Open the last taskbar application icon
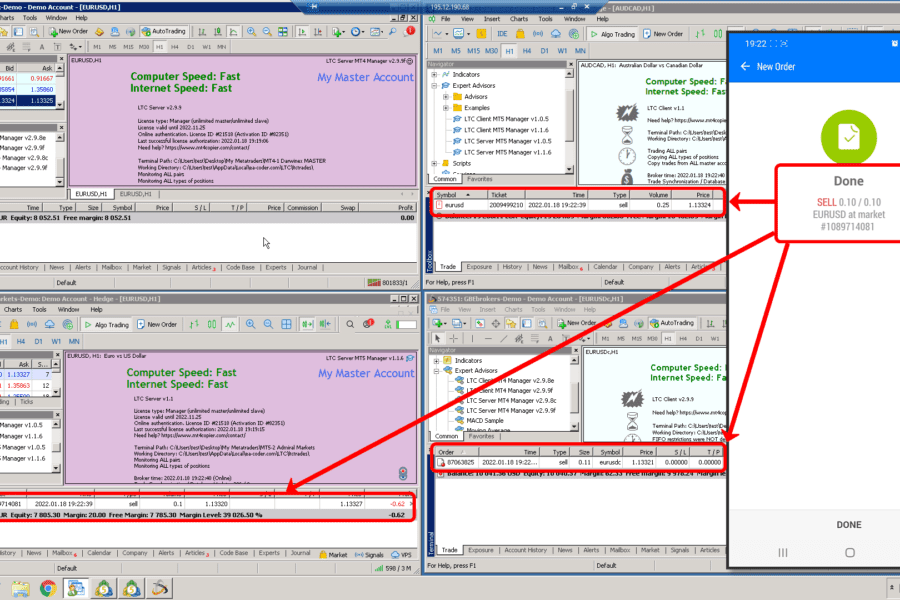The image size is (900, 600). tap(160, 589)
